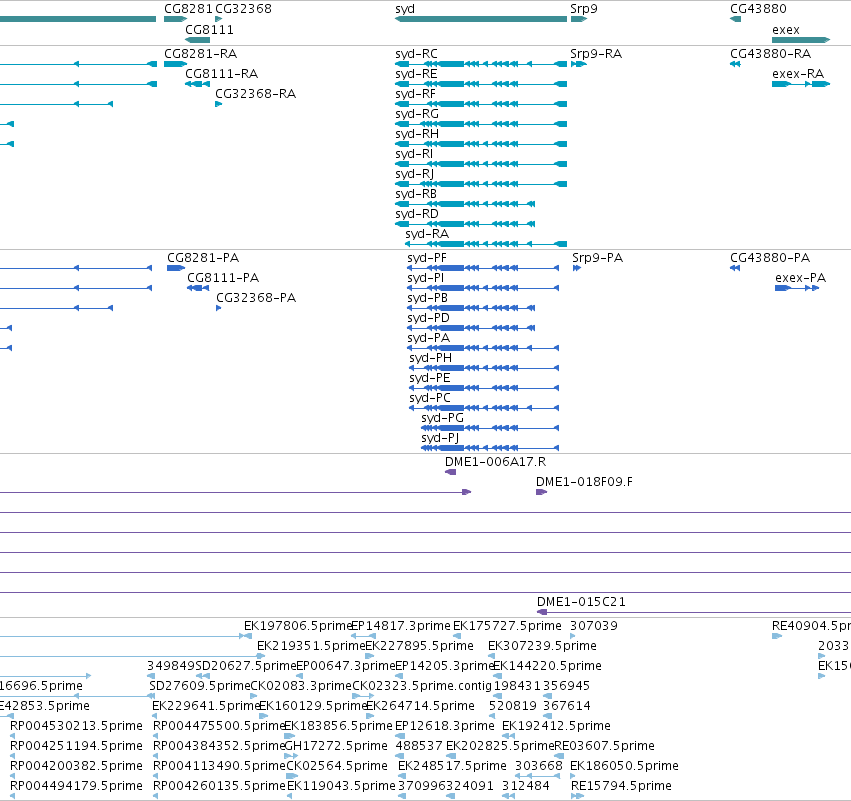Click the CG8281-PA protein label
Screen dimensions: 851x801
pos(203,258)
